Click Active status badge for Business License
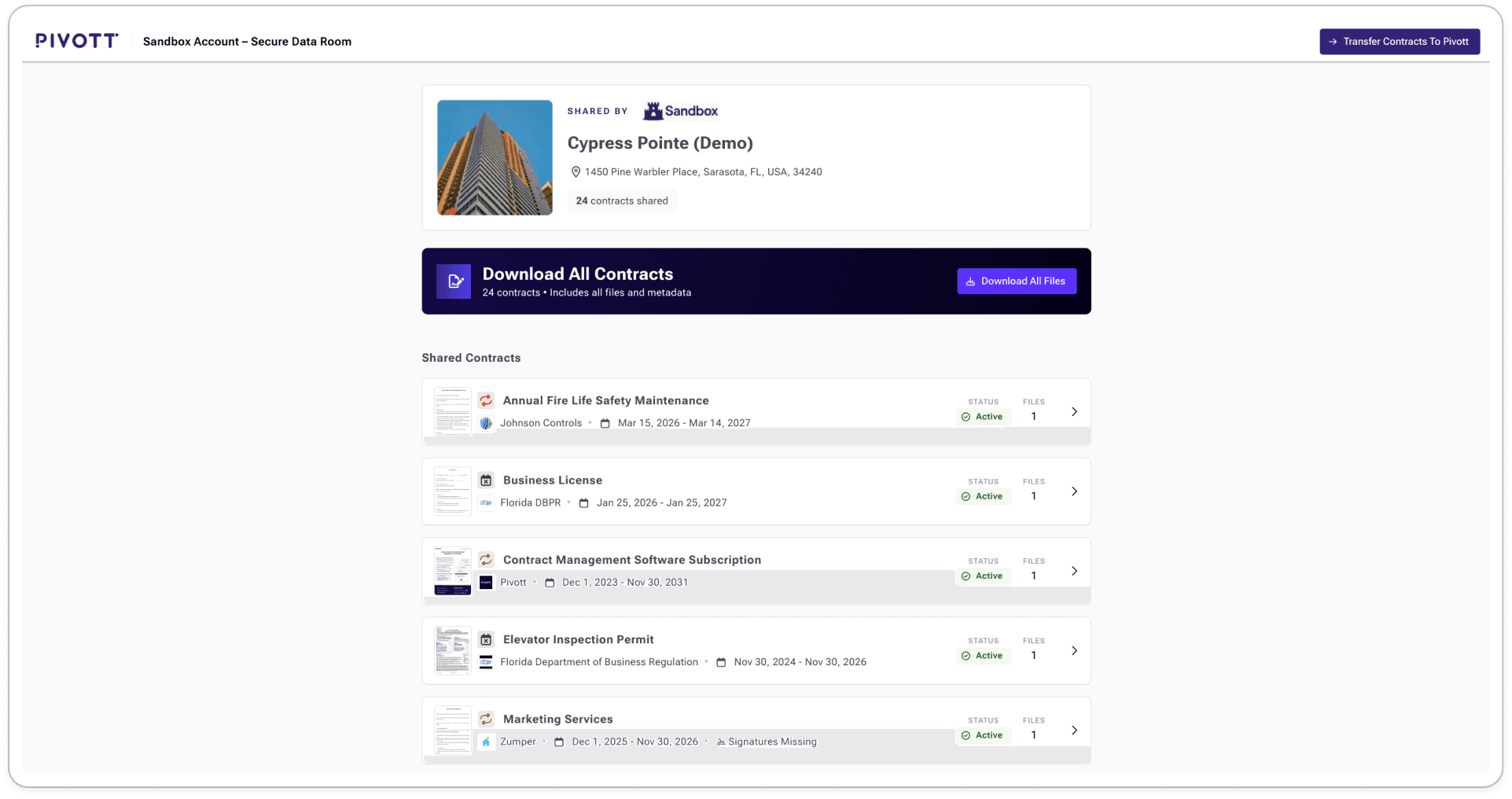1512x799 pixels. pos(983,496)
